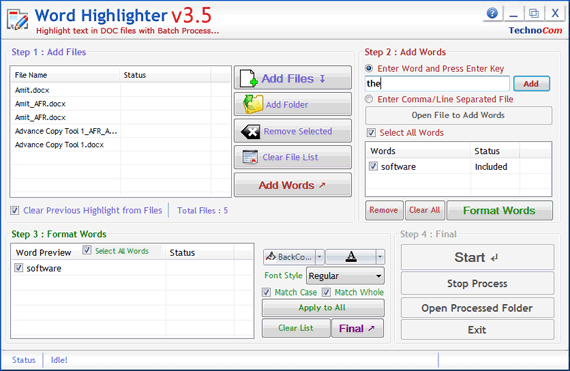Click the Total Files : 5 label
This screenshot has height=371, width=570.
(202, 210)
